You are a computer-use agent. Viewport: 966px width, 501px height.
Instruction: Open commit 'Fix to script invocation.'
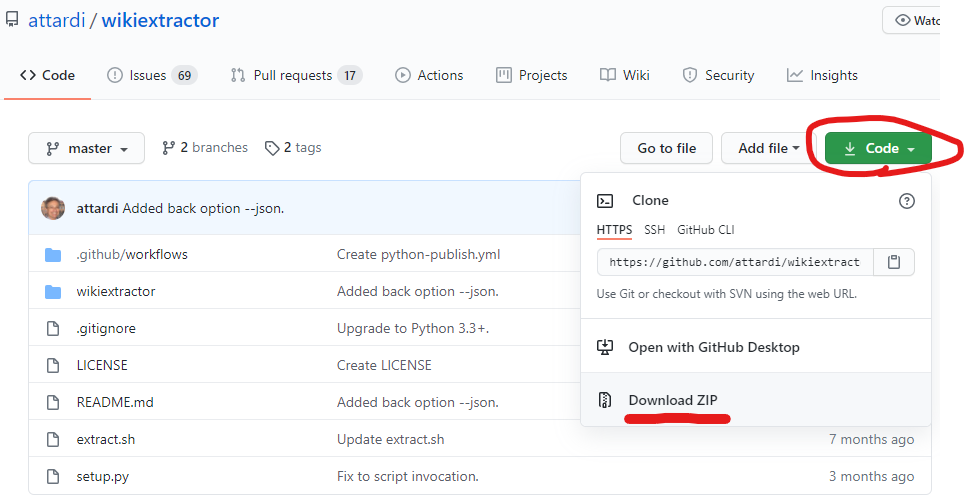[407, 476]
